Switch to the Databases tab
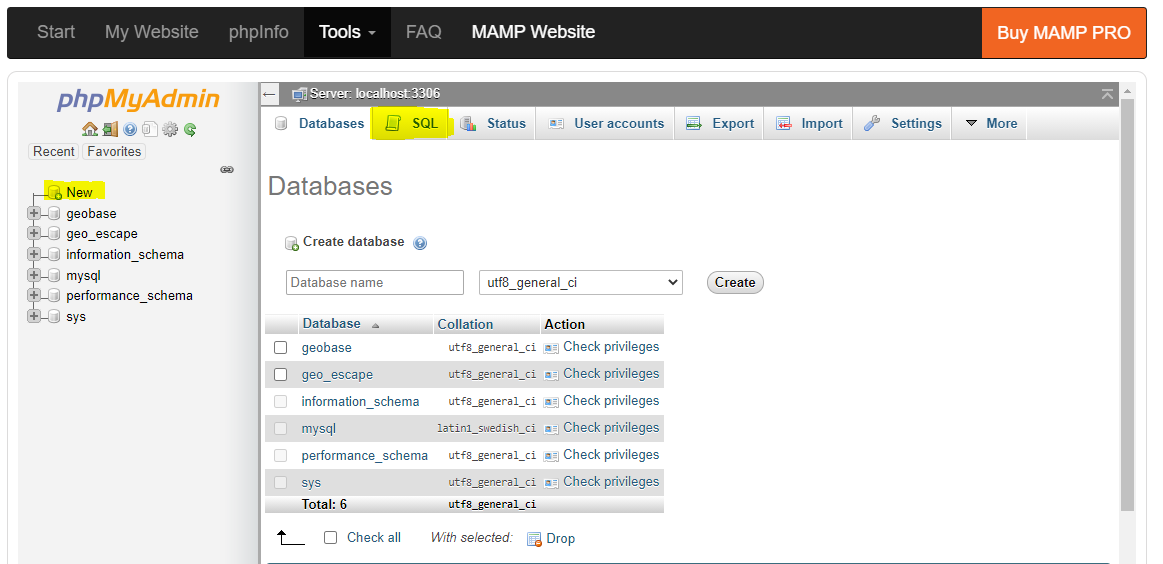This screenshot has height=564, width=1163. [x=320, y=123]
